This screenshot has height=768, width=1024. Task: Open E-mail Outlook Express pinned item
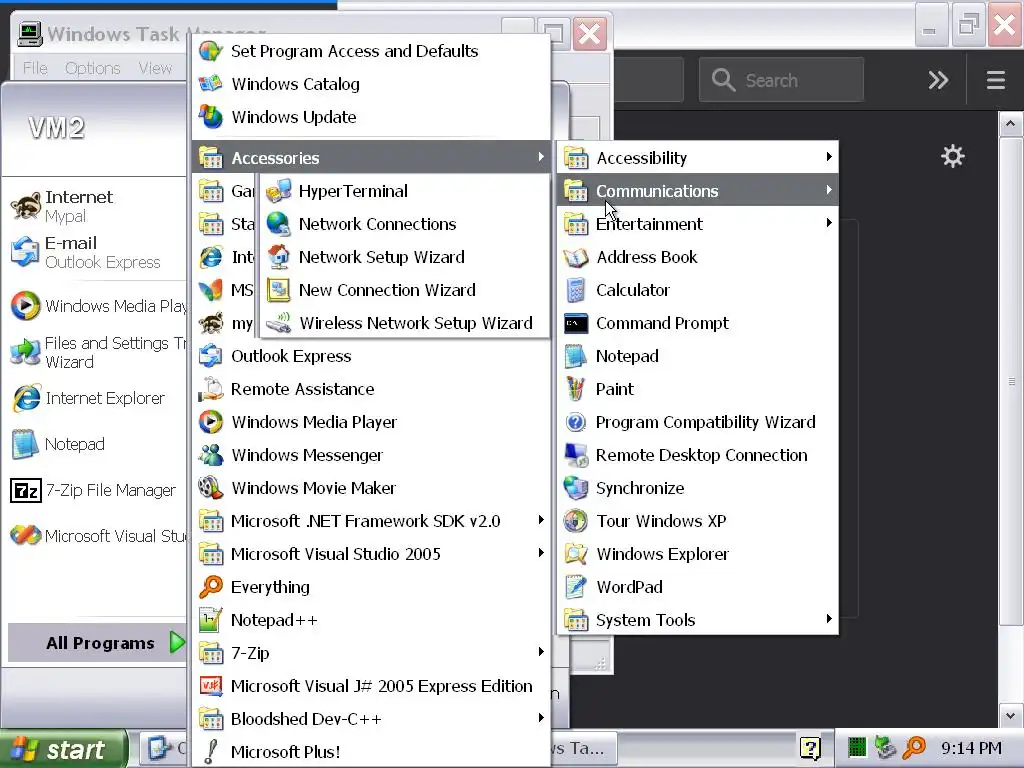(97, 252)
